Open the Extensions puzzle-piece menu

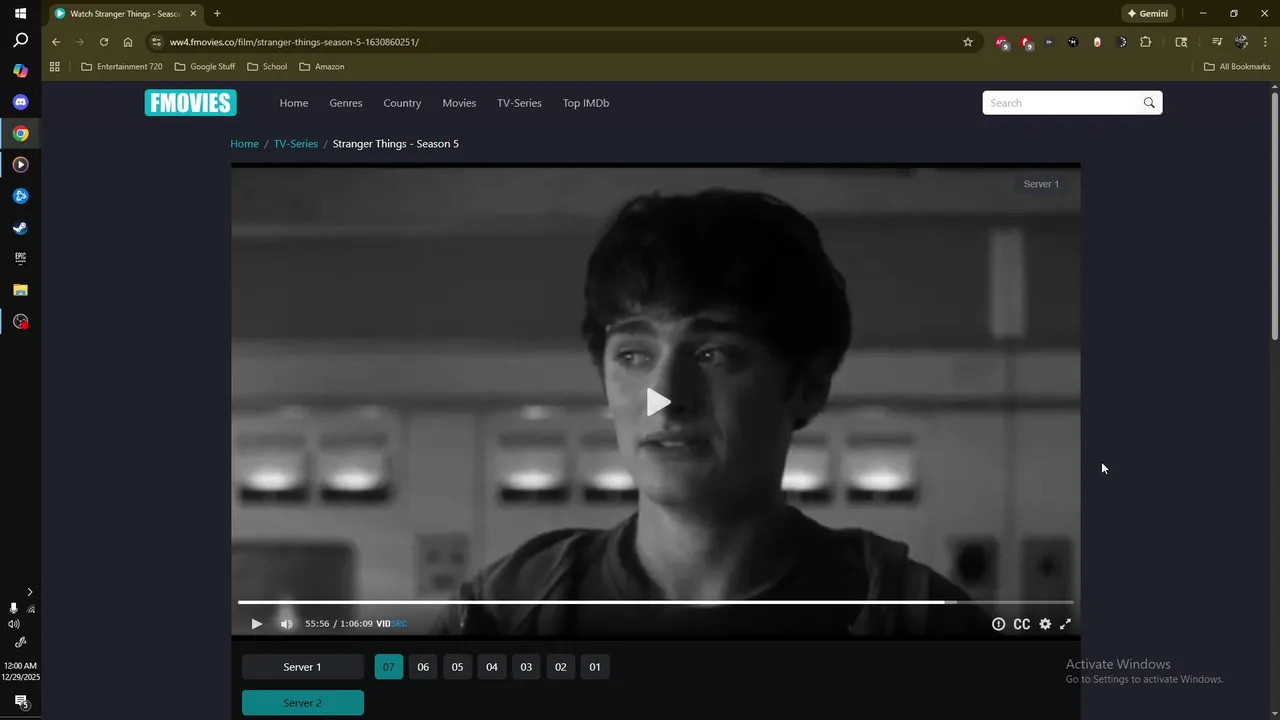coord(1146,42)
